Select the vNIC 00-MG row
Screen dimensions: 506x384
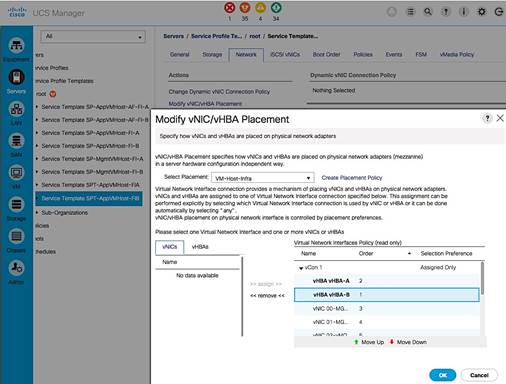pyautogui.click(x=387, y=309)
